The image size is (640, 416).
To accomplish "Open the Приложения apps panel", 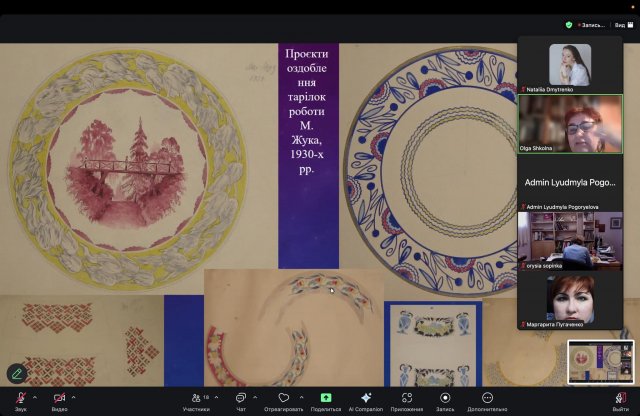I will (x=406, y=399).
